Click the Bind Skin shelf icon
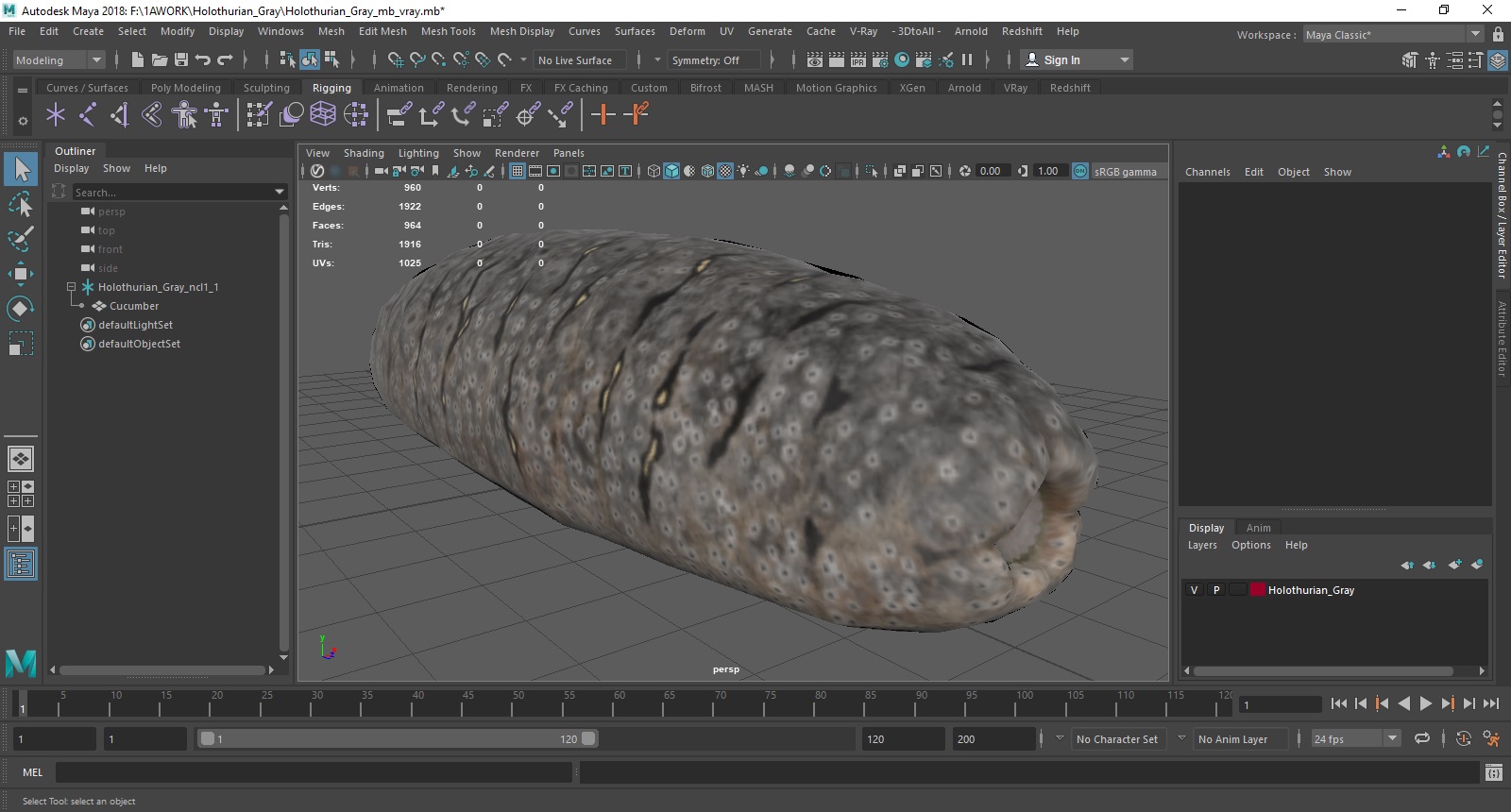Image resolution: width=1511 pixels, height=812 pixels. (152, 115)
